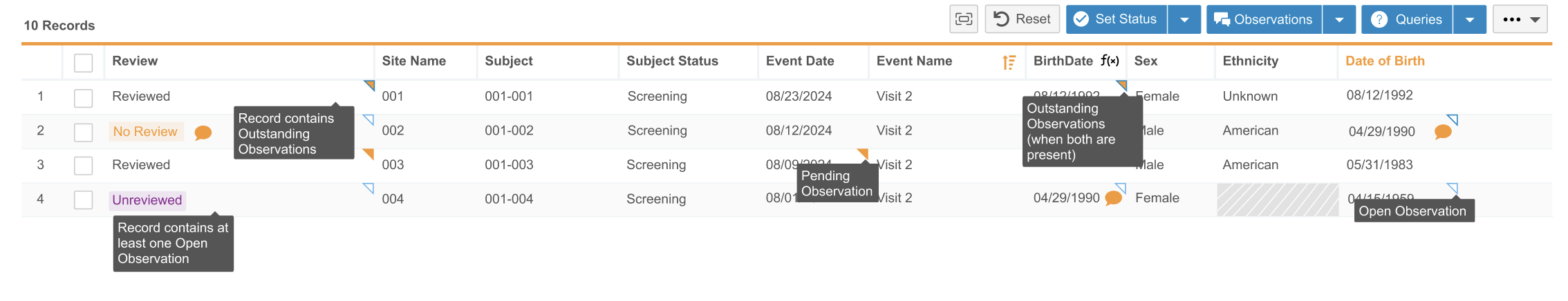Open the more options ellipsis menu
The width and height of the screenshot is (1568, 301).
(1520, 19)
